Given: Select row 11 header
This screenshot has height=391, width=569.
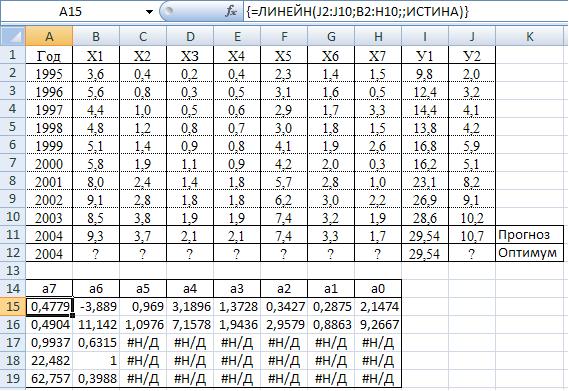Looking at the screenshot, I should (13, 235).
